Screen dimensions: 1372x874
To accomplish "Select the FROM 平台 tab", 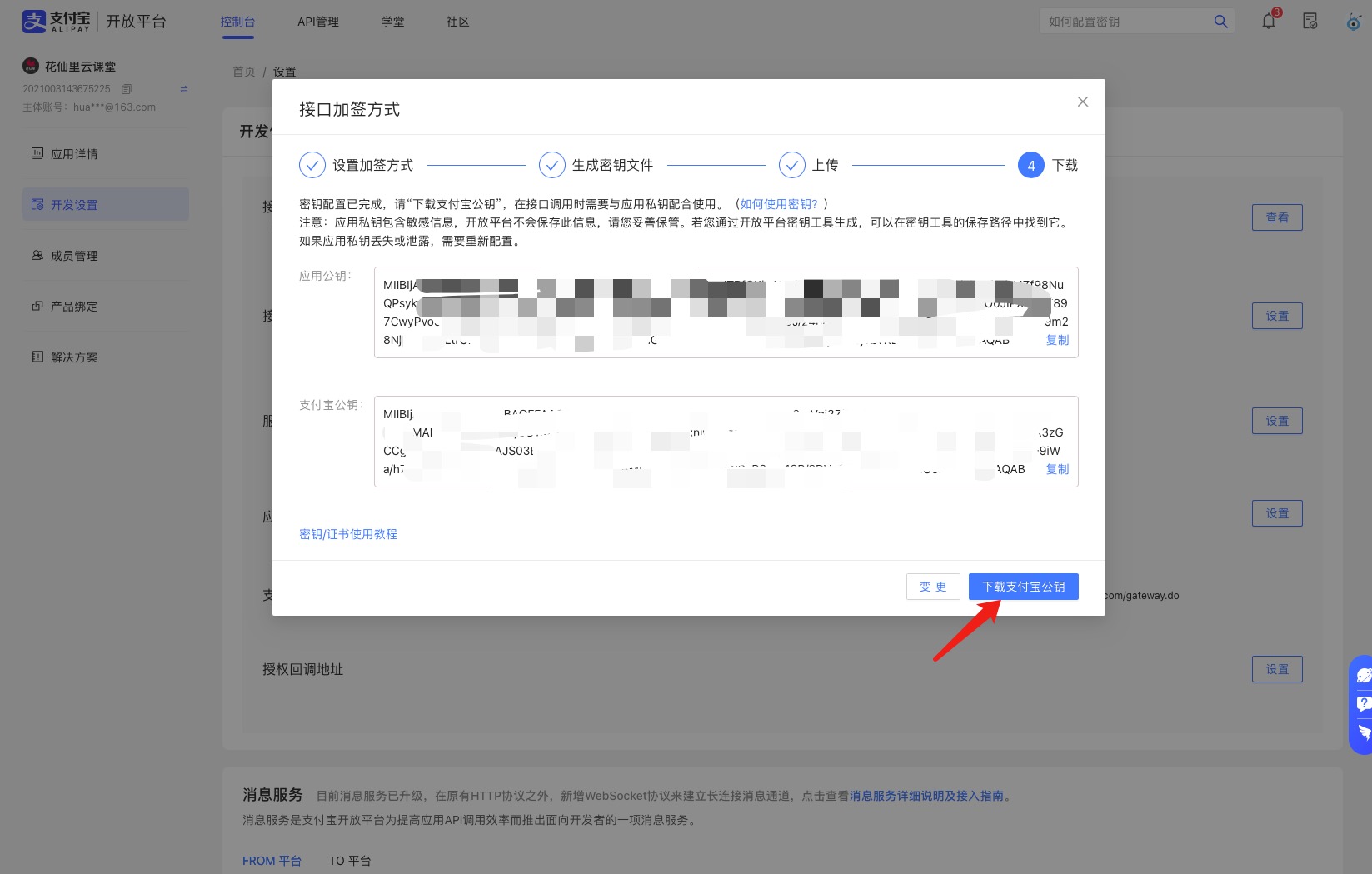I will [x=272, y=861].
